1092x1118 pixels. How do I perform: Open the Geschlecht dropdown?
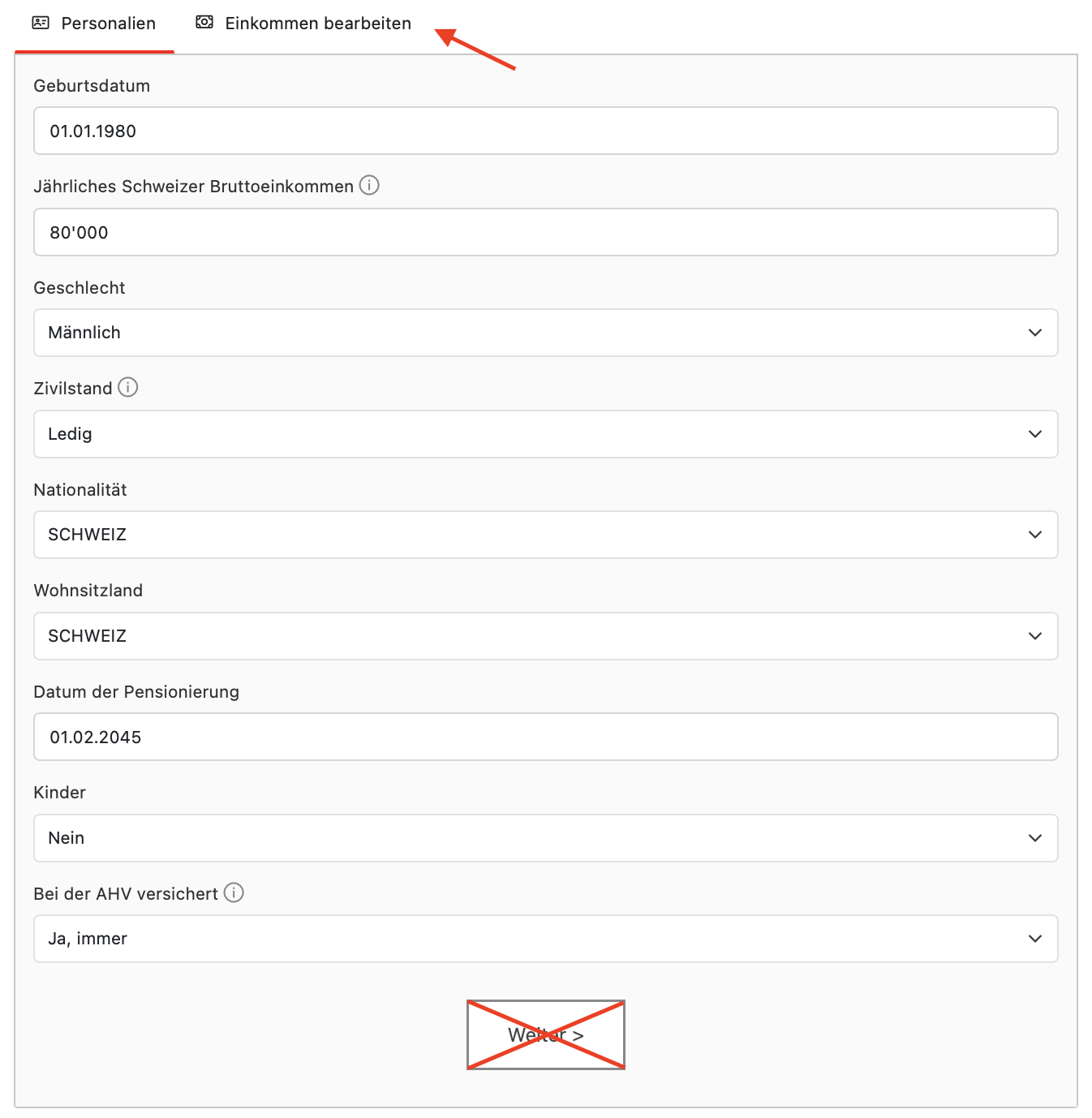pyautogui.click(x=545, y=333)
